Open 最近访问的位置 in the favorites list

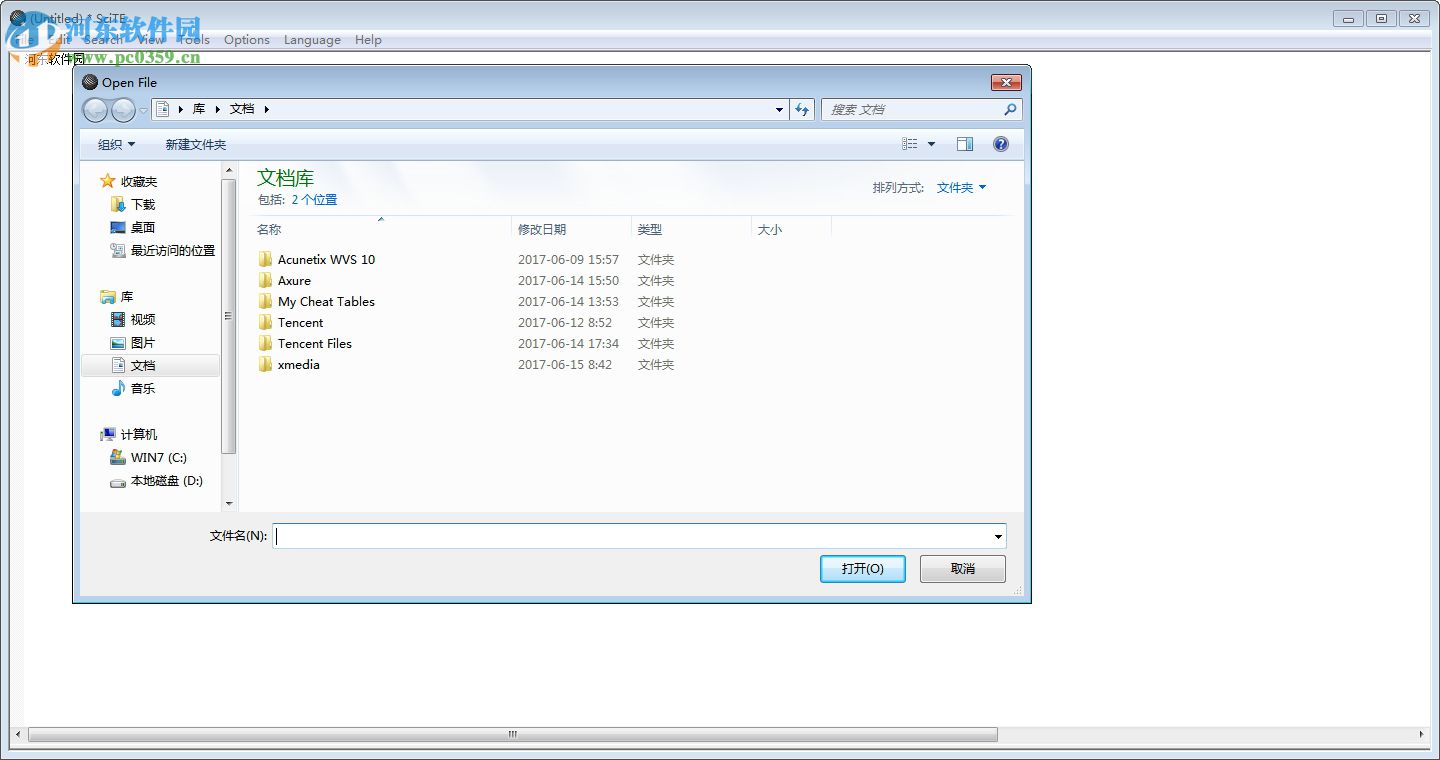(163, 250)
